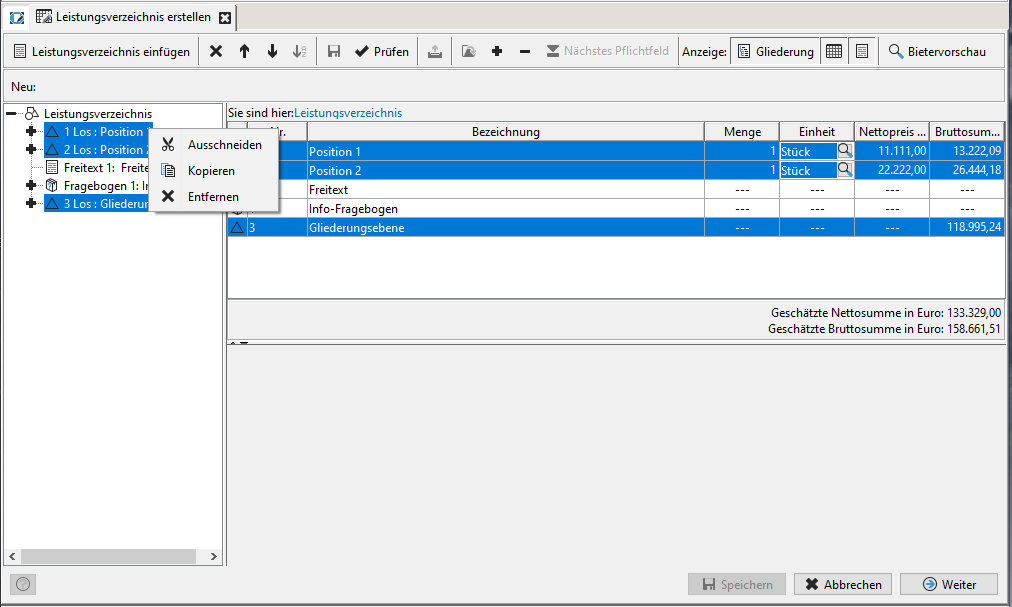This screenshot has height=607, width=1012.
Task: Click the Stück unit field in Position 2 row
Action: pyautogui.click(x=808, y=170)
